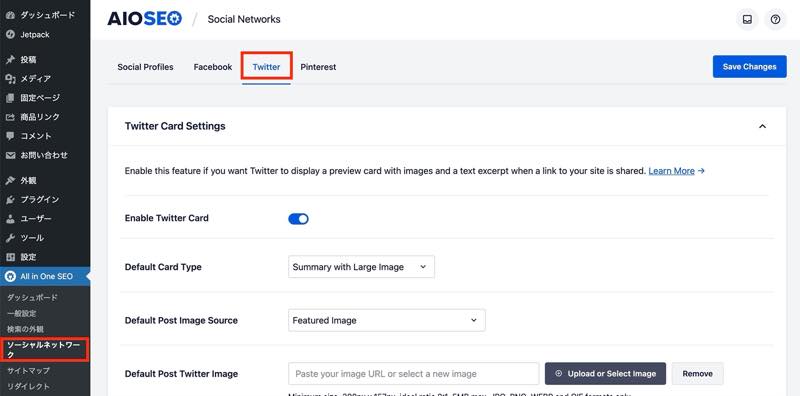Click the Social Networks breadcrumb title
This screenshot has width=800, height=396.
coord(244,19)
